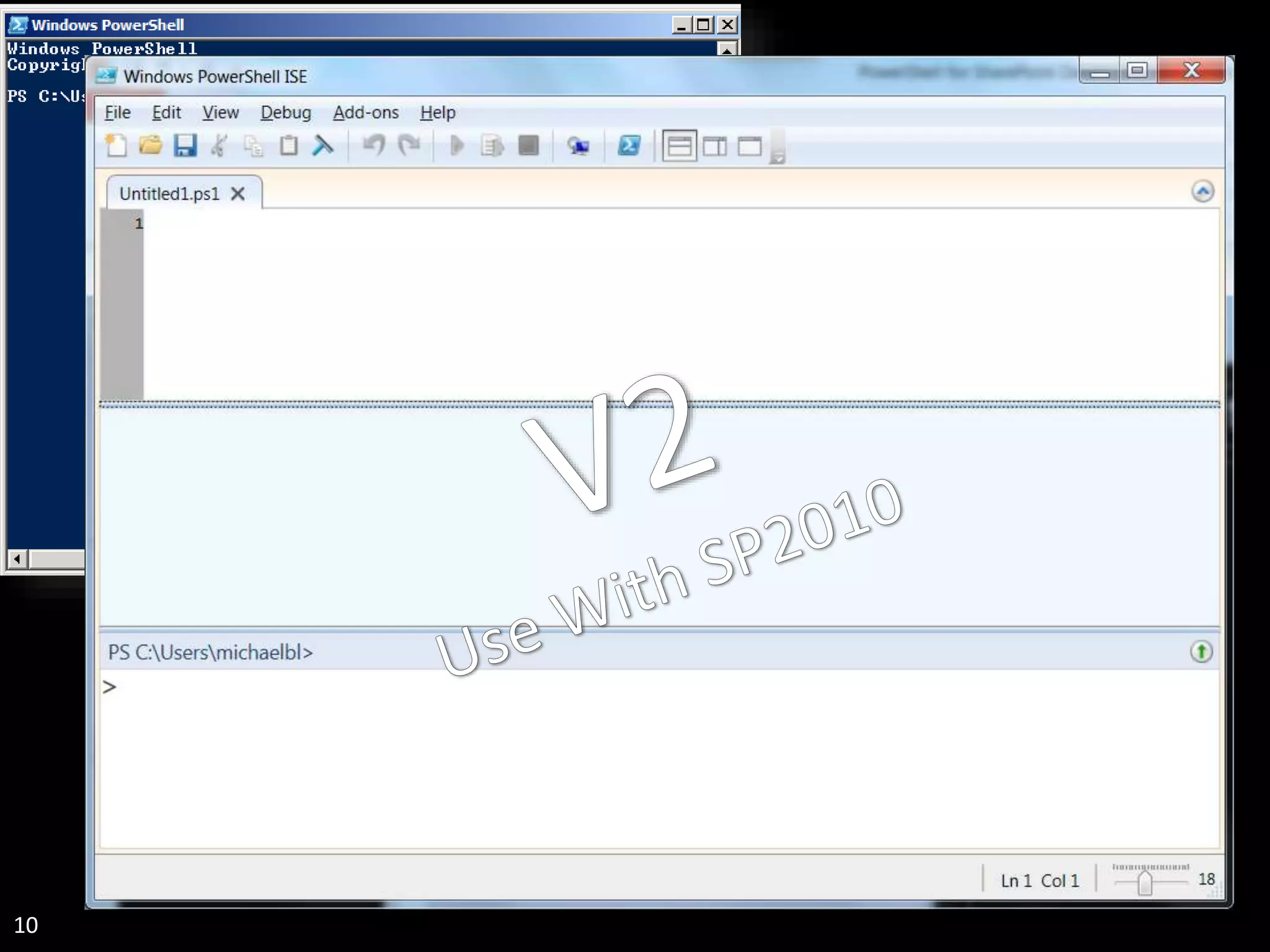Open the Debug menu
The image size is (1270, 952).
coord(286,113)
